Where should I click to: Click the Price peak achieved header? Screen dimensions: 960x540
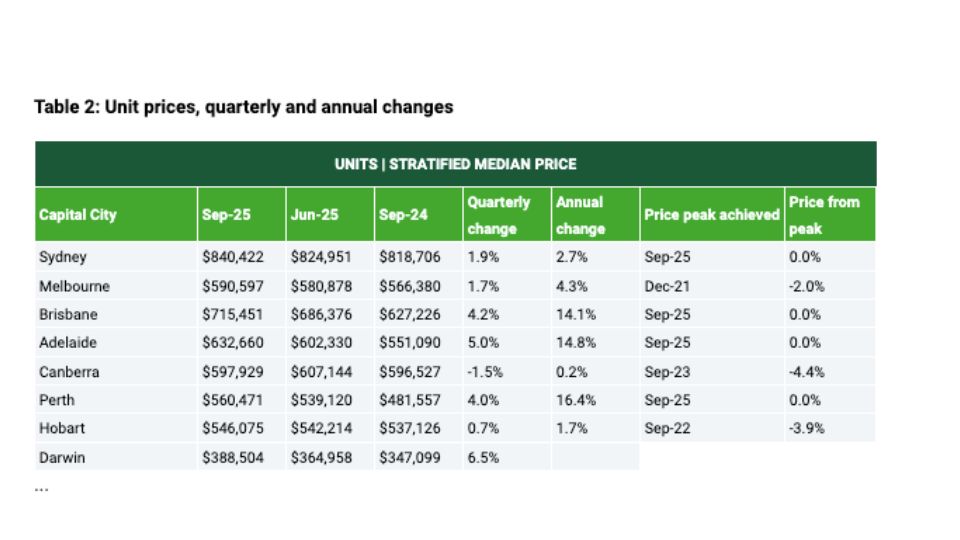point(711,215)
